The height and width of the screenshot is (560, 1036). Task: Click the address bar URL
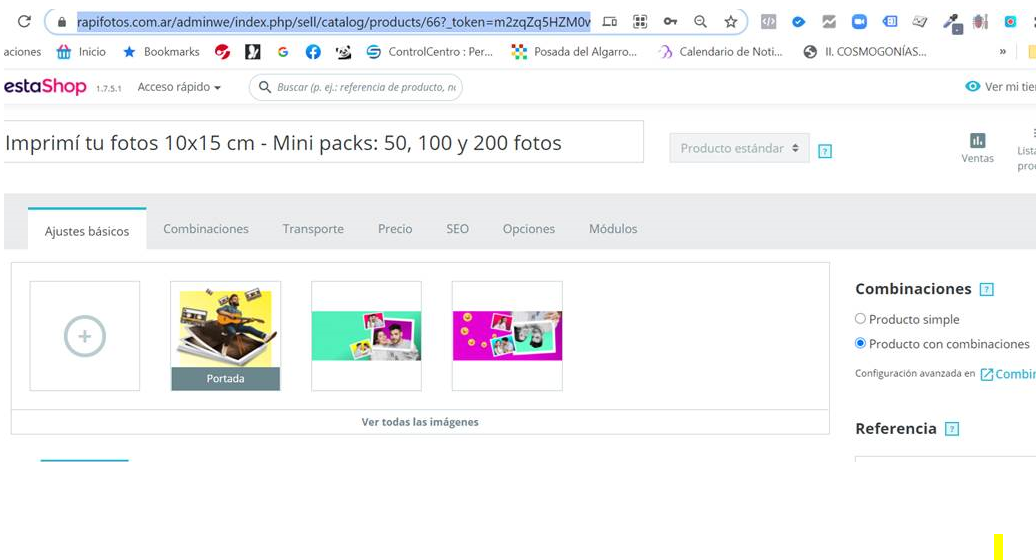click(333, 22)
